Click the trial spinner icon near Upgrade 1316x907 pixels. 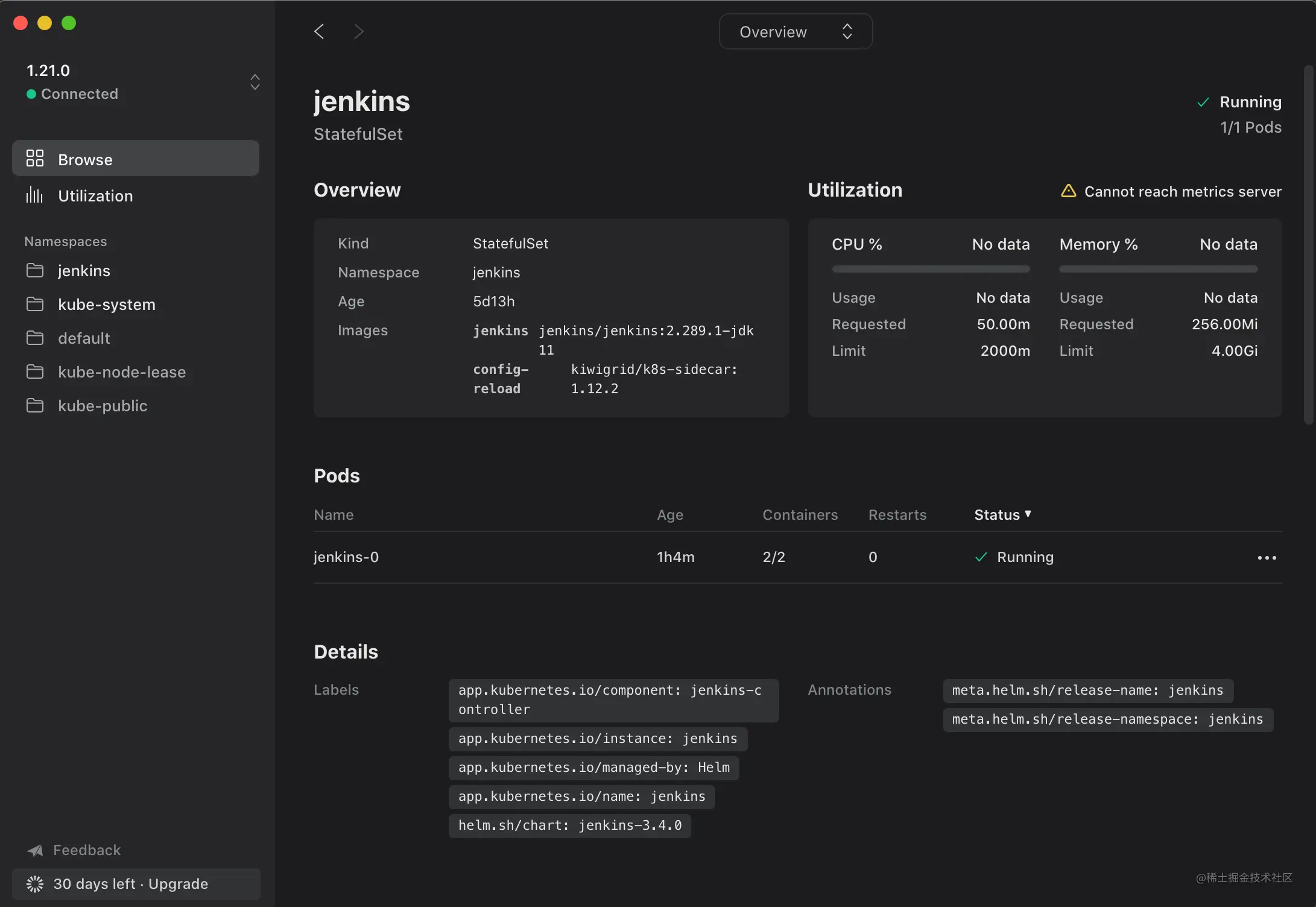pyautogui.click(x=35, y=884)
